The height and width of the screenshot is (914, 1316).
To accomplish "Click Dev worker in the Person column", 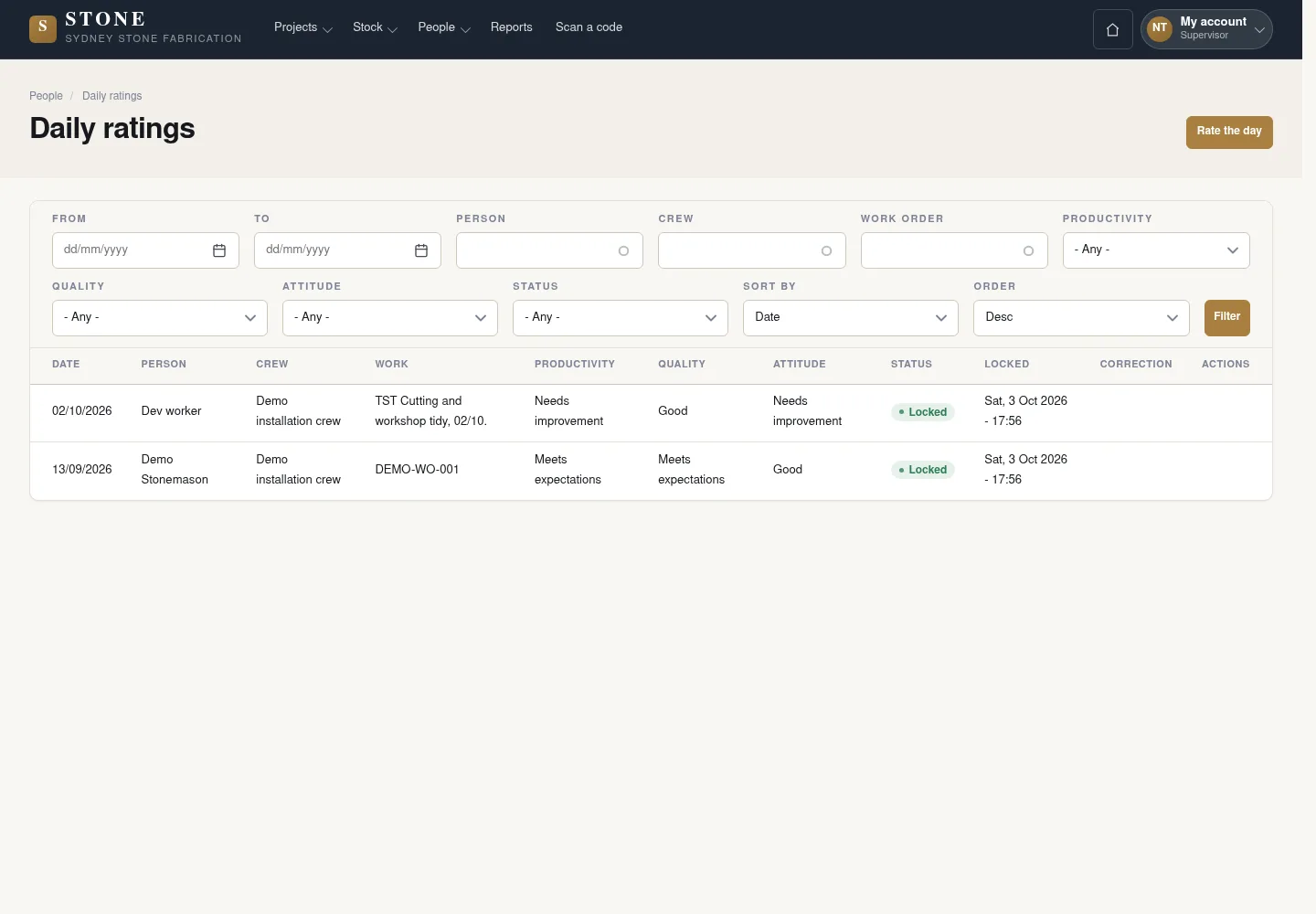I will pyautogui.click(x=171, y=411).
